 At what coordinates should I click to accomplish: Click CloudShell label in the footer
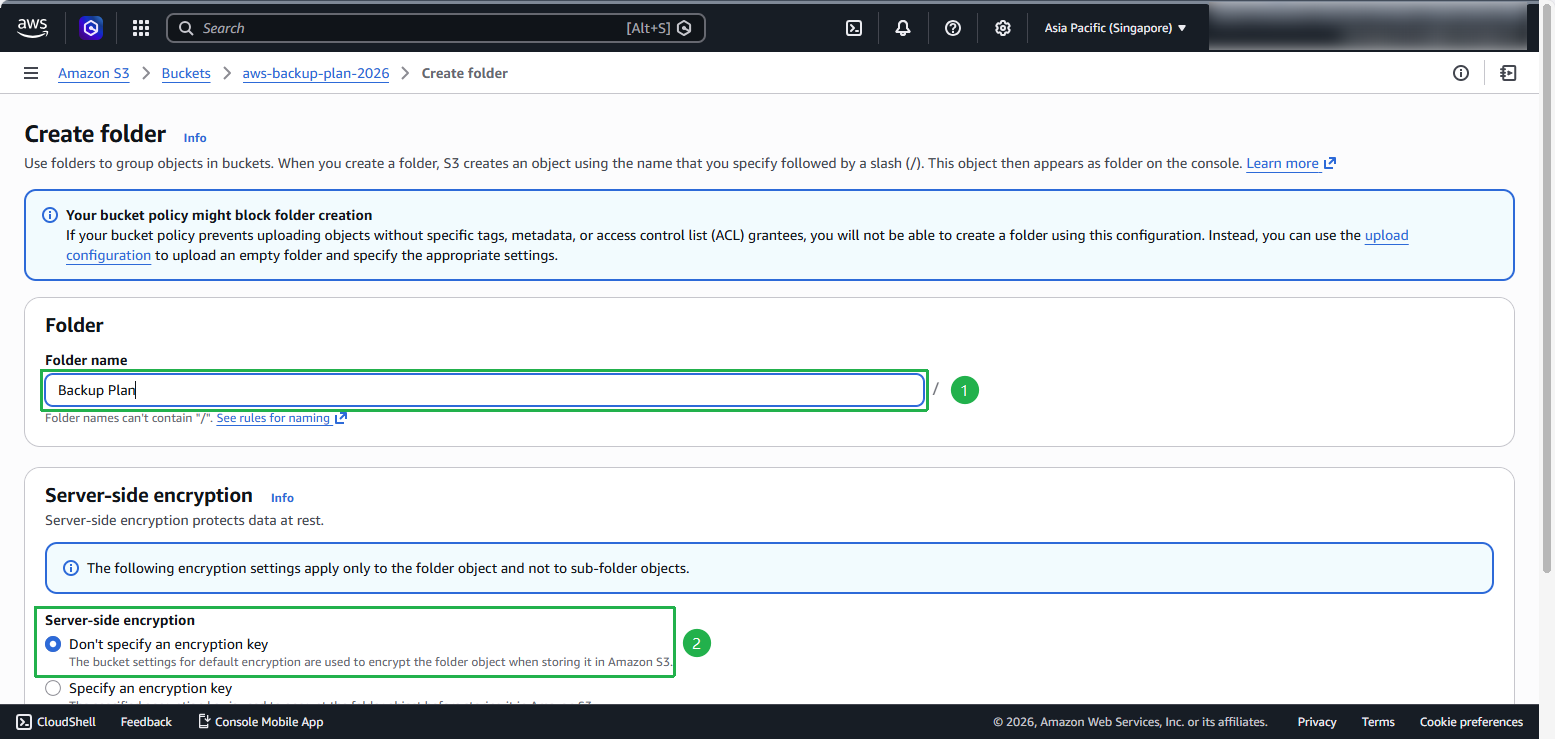pos(66,722)
